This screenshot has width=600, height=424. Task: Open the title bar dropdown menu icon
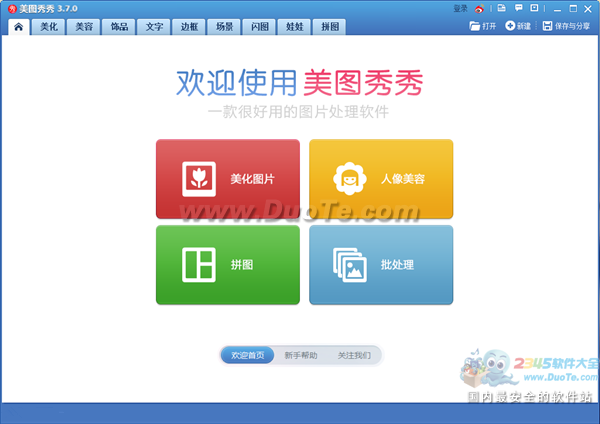pos(535,8)
